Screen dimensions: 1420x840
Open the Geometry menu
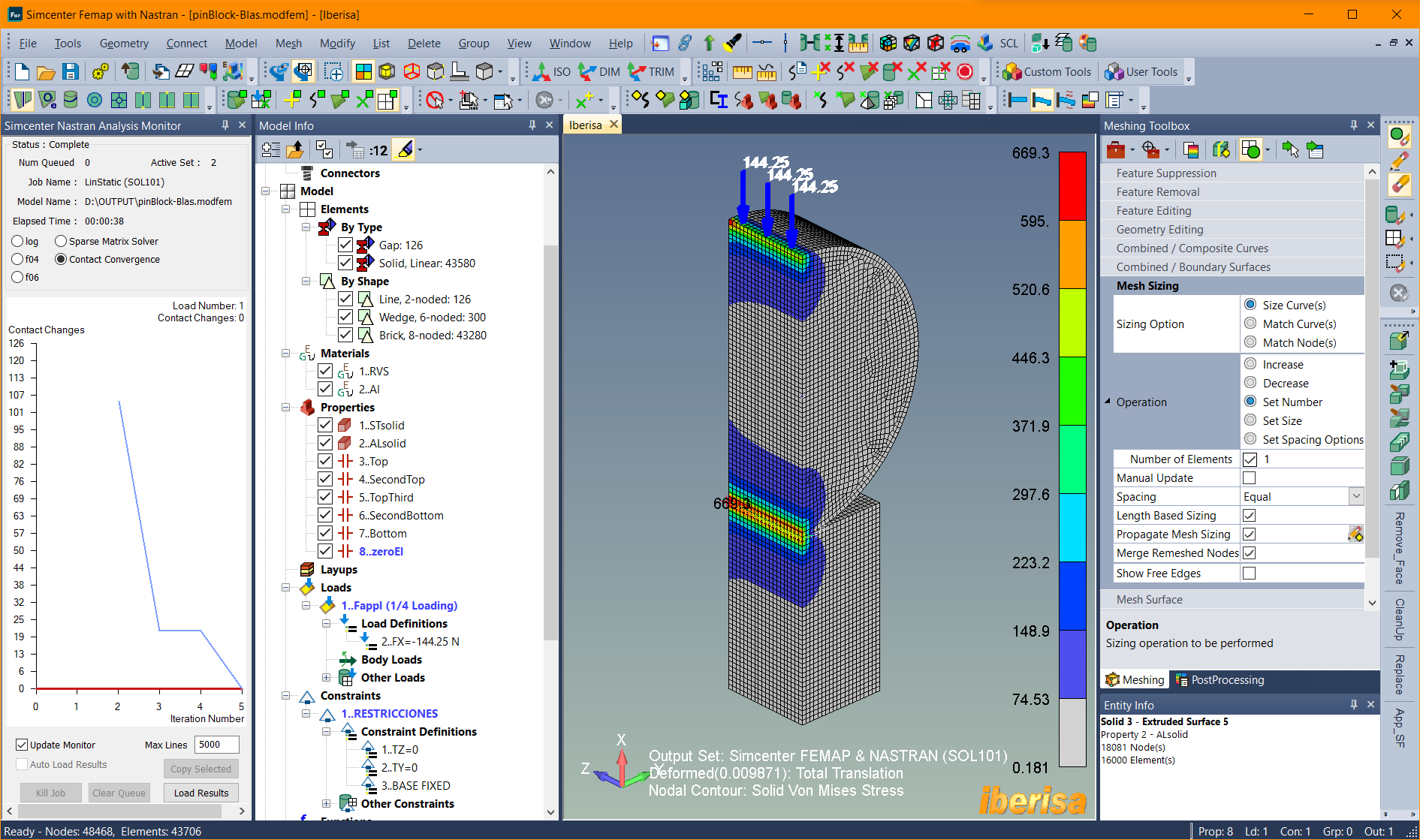click(124, 43)
